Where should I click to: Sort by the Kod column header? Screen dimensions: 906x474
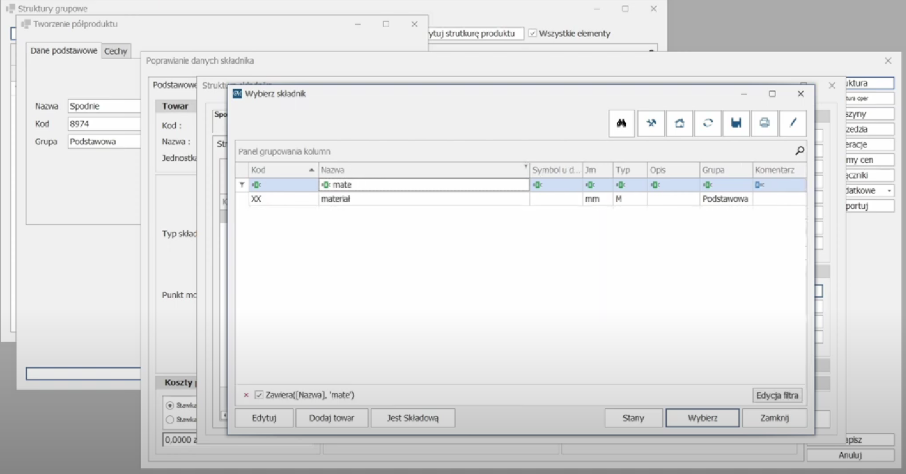(280, 170)
